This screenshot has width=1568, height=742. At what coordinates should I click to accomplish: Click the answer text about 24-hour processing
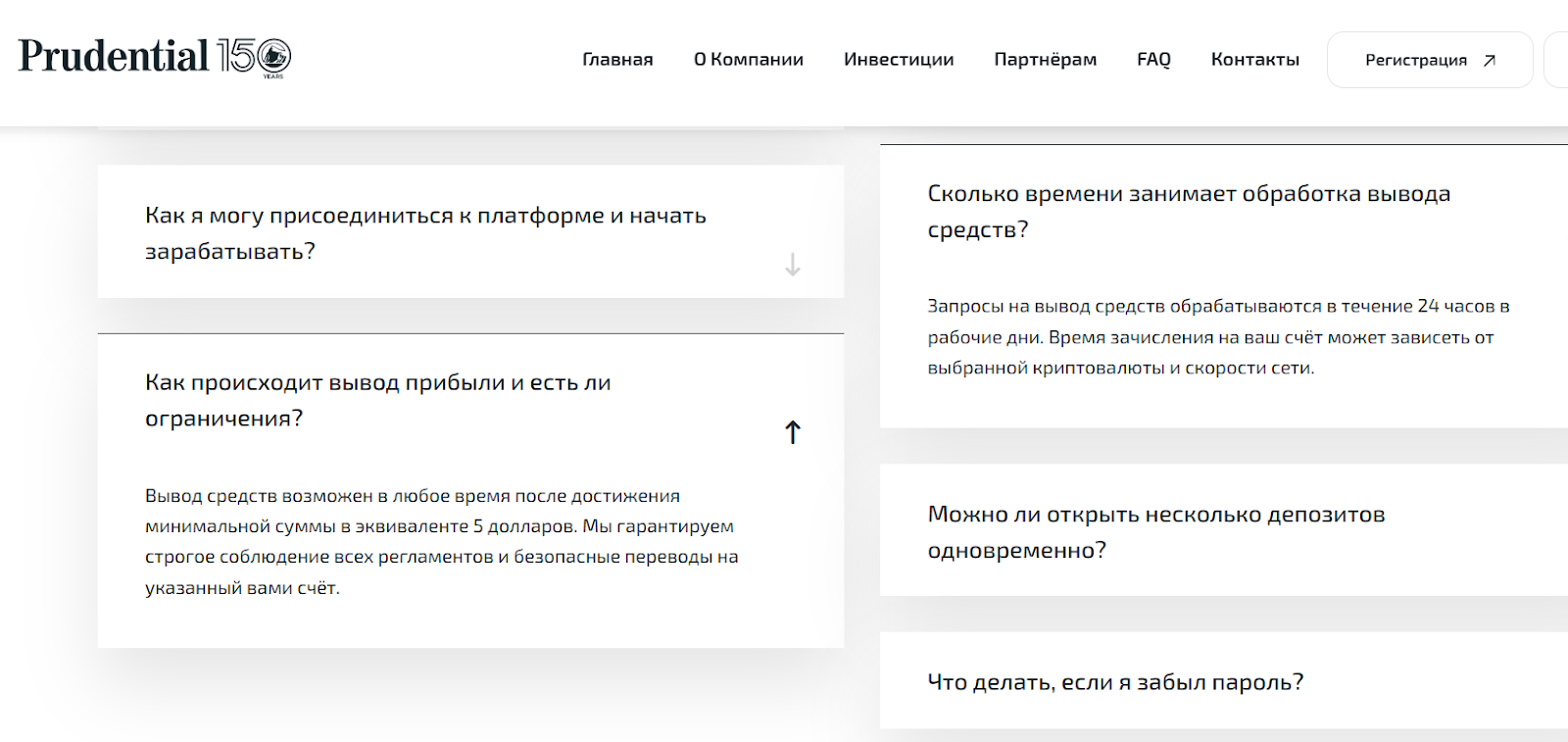pos(1217,337)
